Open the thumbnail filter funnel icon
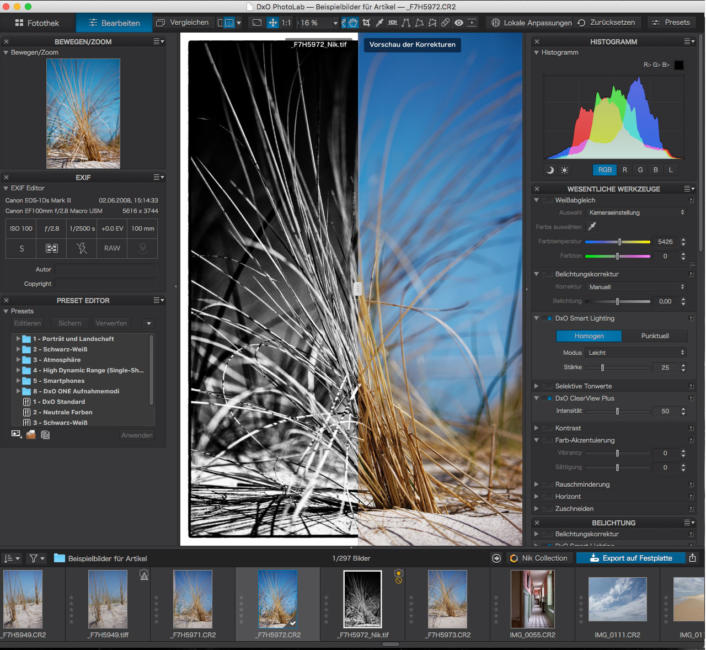The height and width of the screenshot is (650, 706). coord(36,558)
